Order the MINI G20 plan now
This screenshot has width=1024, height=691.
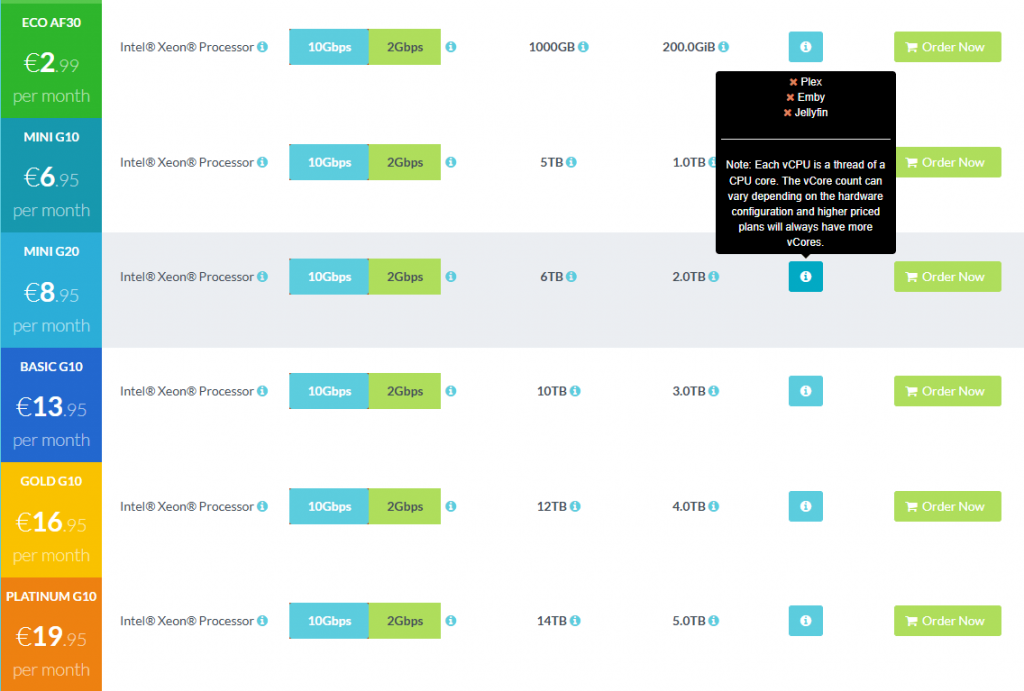coord(947,276)
